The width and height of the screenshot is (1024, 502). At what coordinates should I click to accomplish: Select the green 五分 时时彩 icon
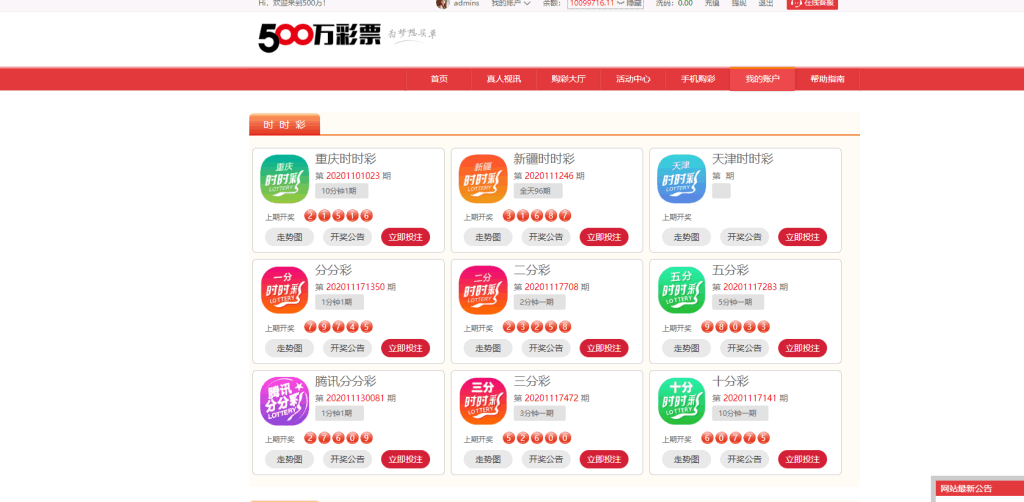pyautogui.click(x=681, y=290)
